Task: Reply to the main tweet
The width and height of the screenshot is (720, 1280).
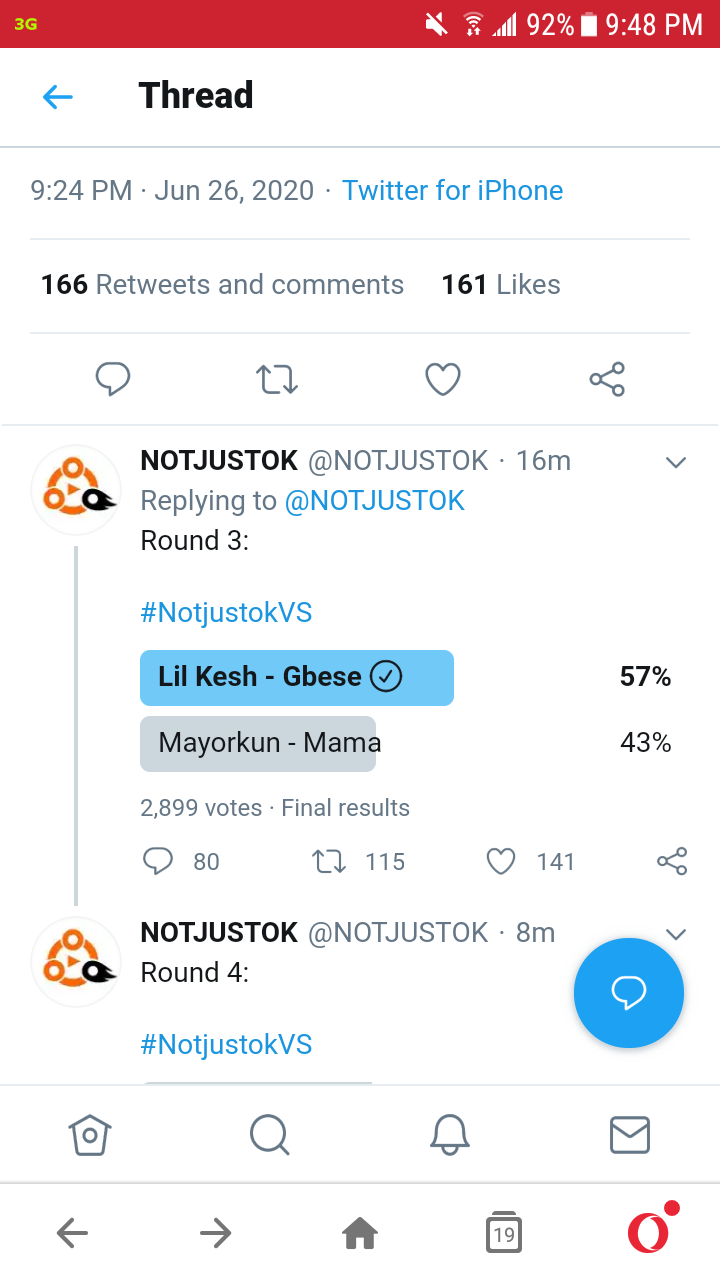Action: pyautogui.click(x=113, y=379)
